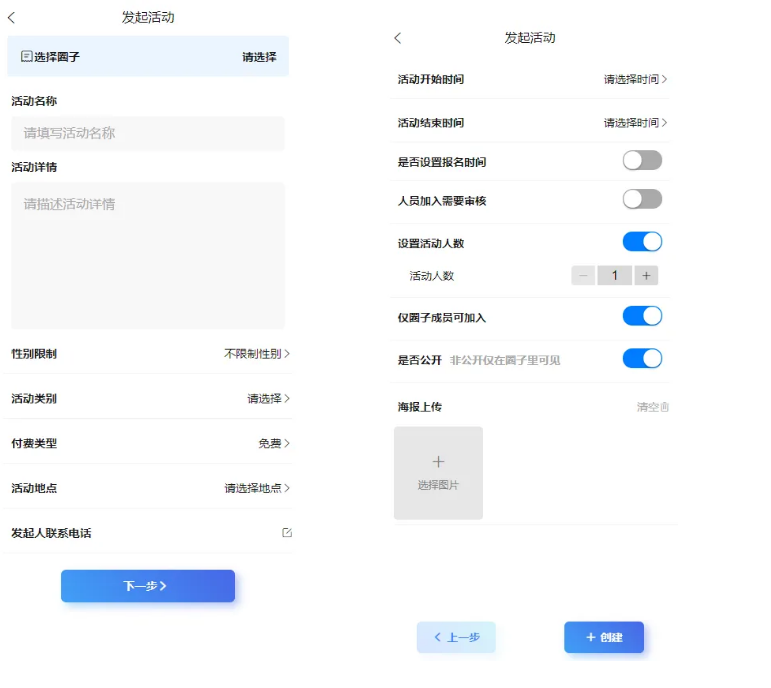
Task: Click the edit icon beside 发起人联系电话
Action: [x=287, y=533]
